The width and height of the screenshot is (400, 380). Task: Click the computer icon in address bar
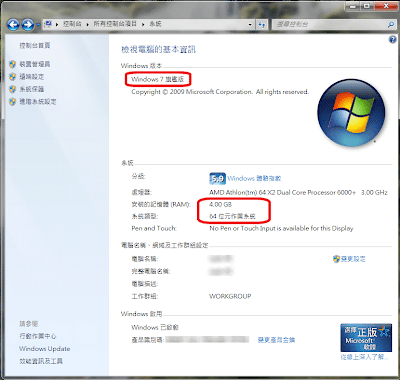tap(48, 24)
